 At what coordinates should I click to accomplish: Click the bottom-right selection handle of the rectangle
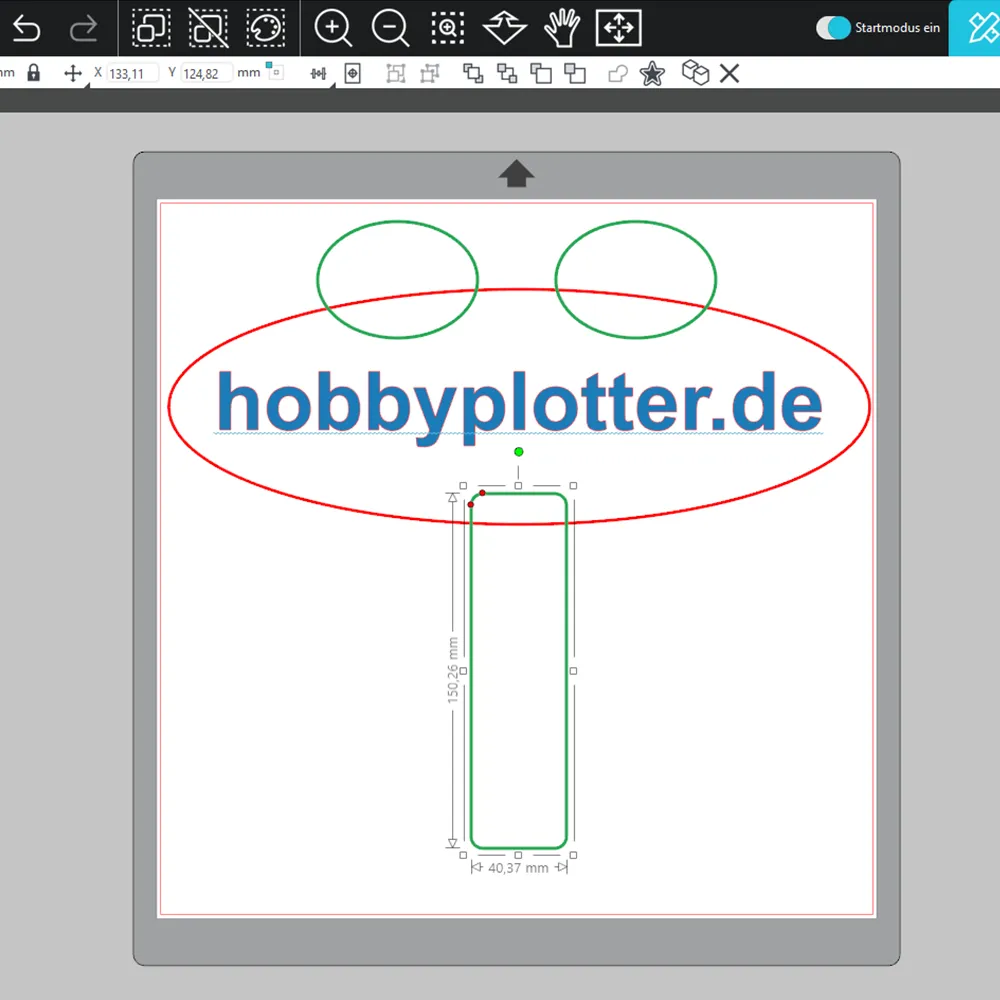pyautogui.click(x=573, y=855)
